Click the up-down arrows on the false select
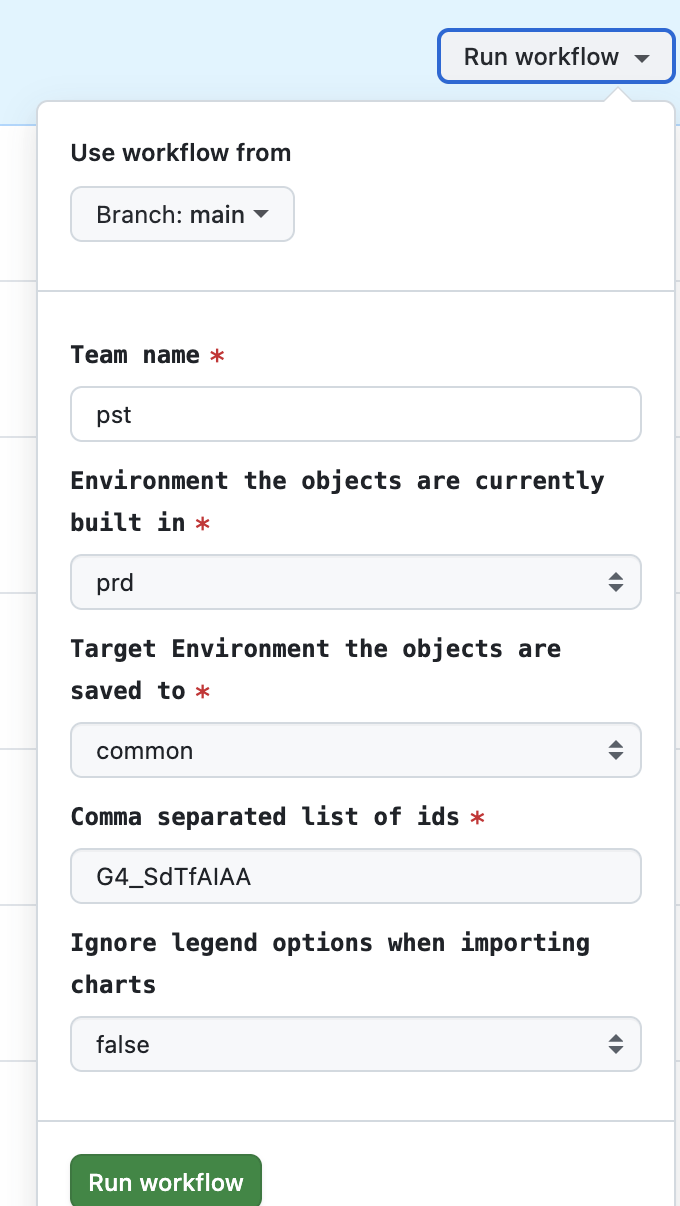 [x=616, y=1044]
